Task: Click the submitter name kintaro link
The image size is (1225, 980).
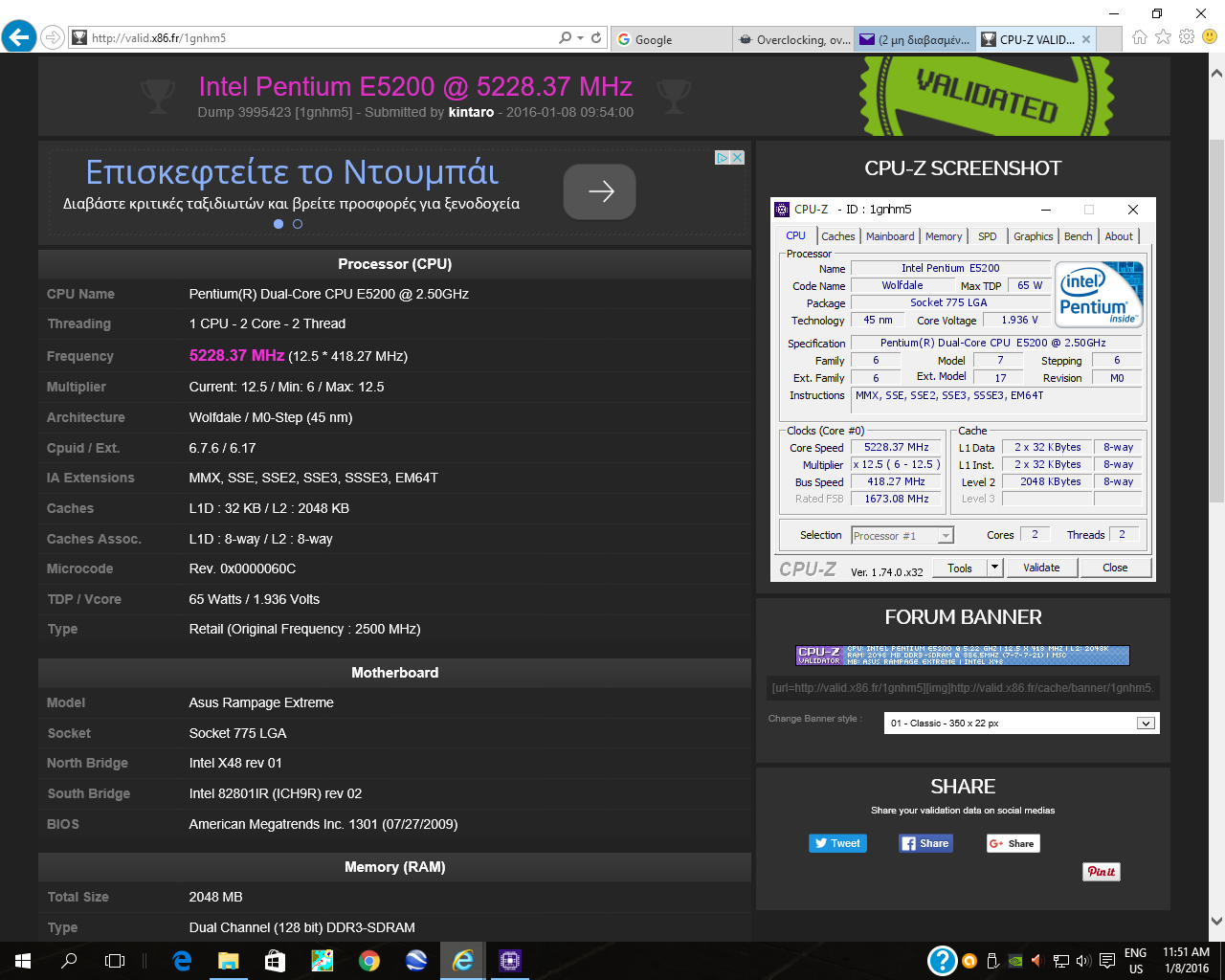Action: click(471, 112)
